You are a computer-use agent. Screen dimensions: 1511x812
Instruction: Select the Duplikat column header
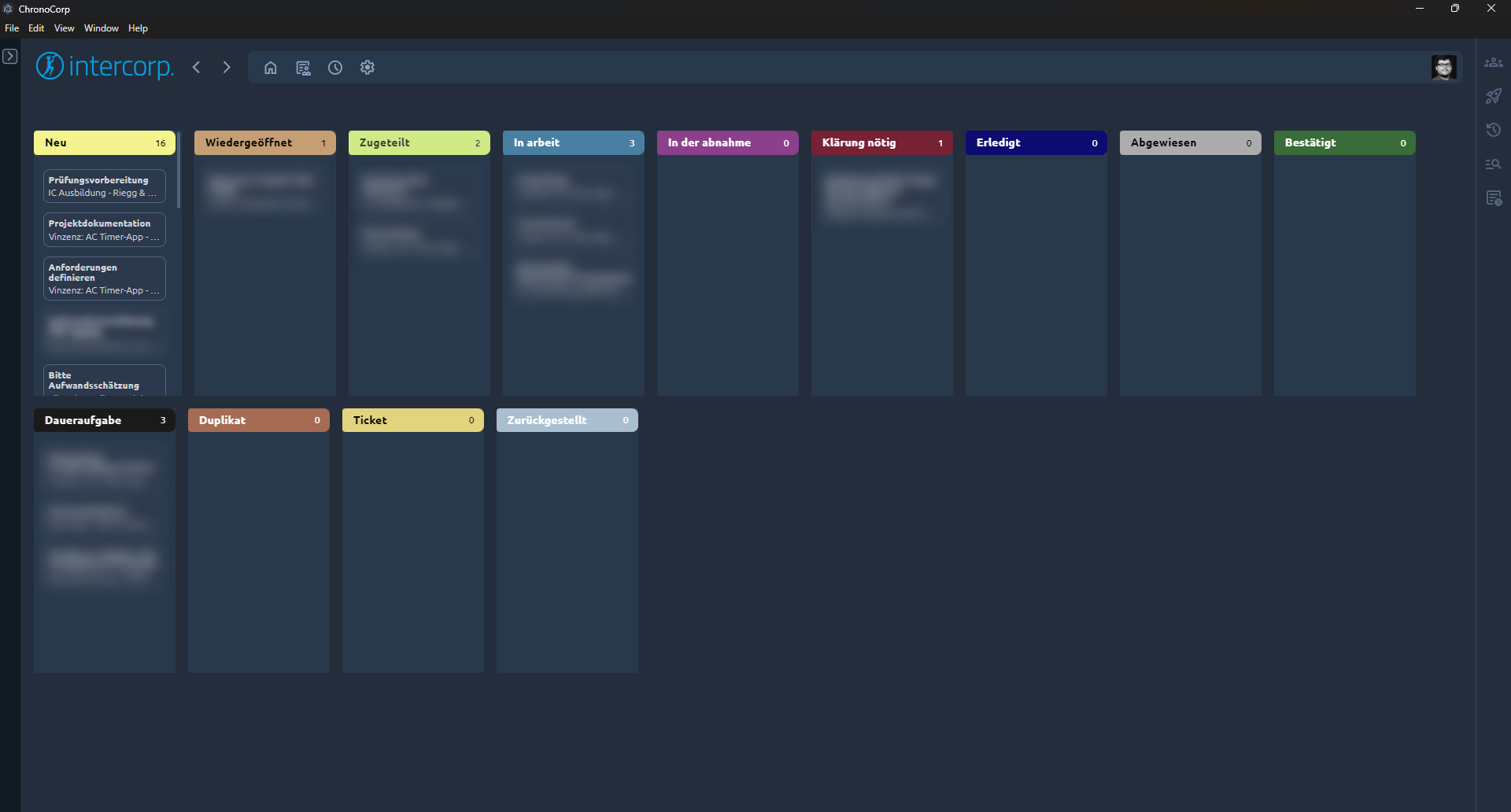click(x=259, y=420)
